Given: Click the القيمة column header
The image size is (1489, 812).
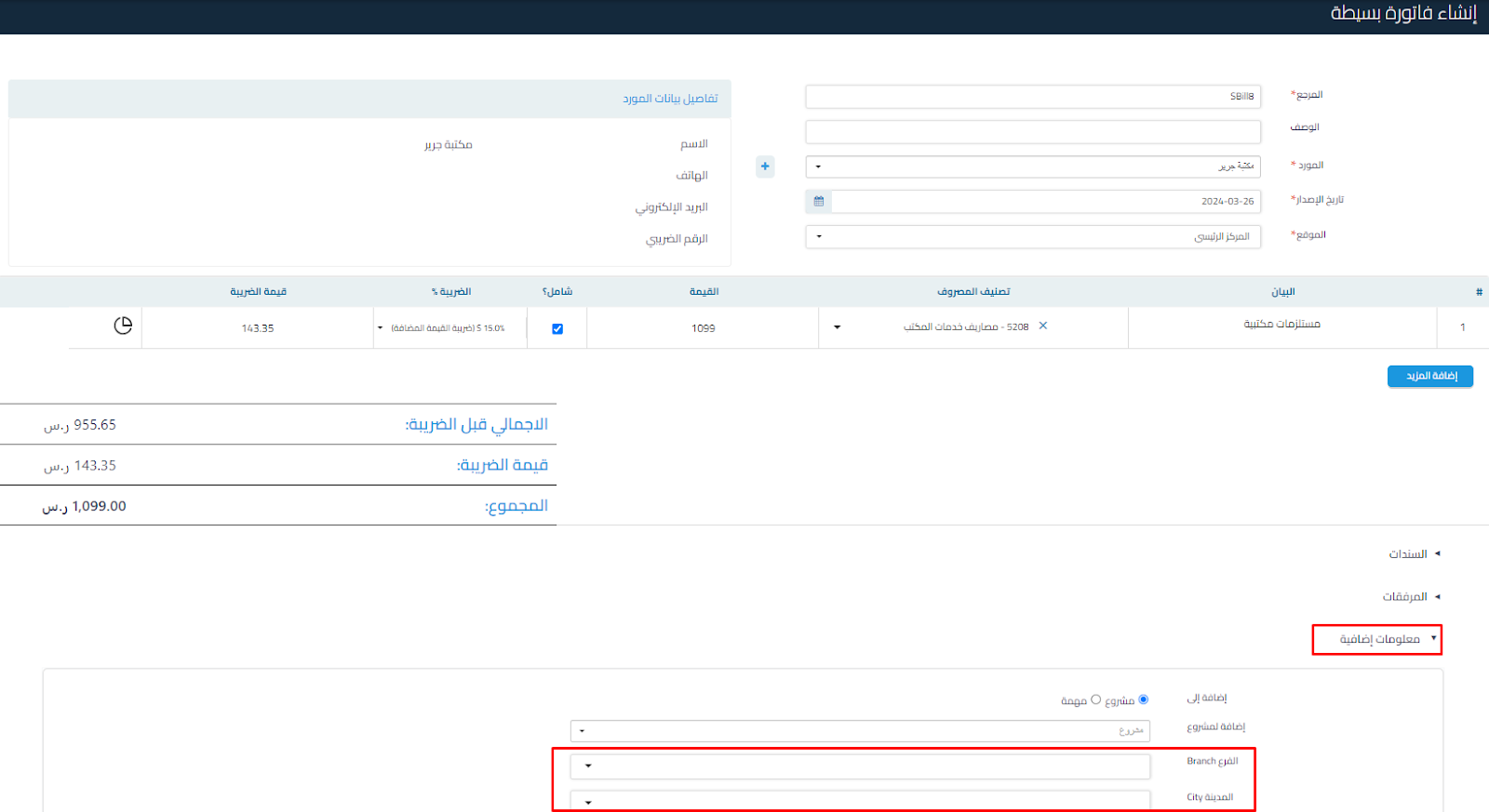Looking at the screenshot, I should 704,292.
